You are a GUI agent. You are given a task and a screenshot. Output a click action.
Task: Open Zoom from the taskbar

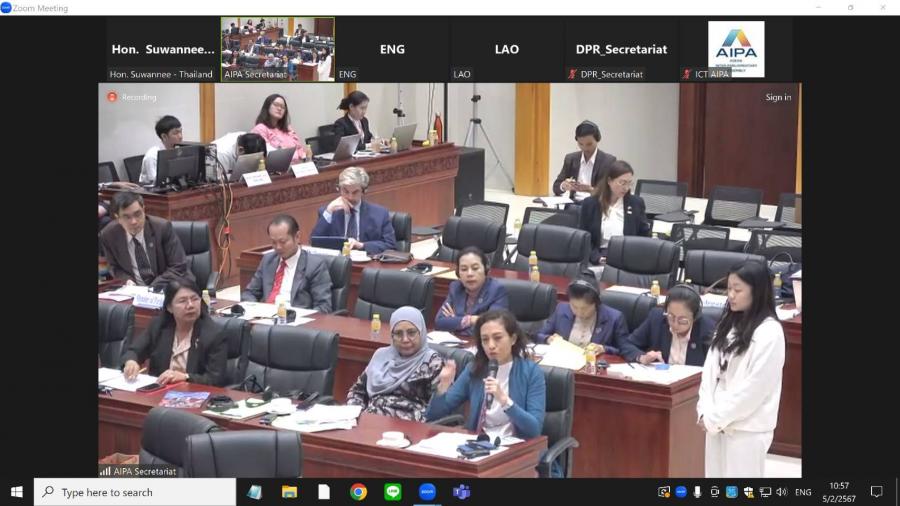pos(427,492)
